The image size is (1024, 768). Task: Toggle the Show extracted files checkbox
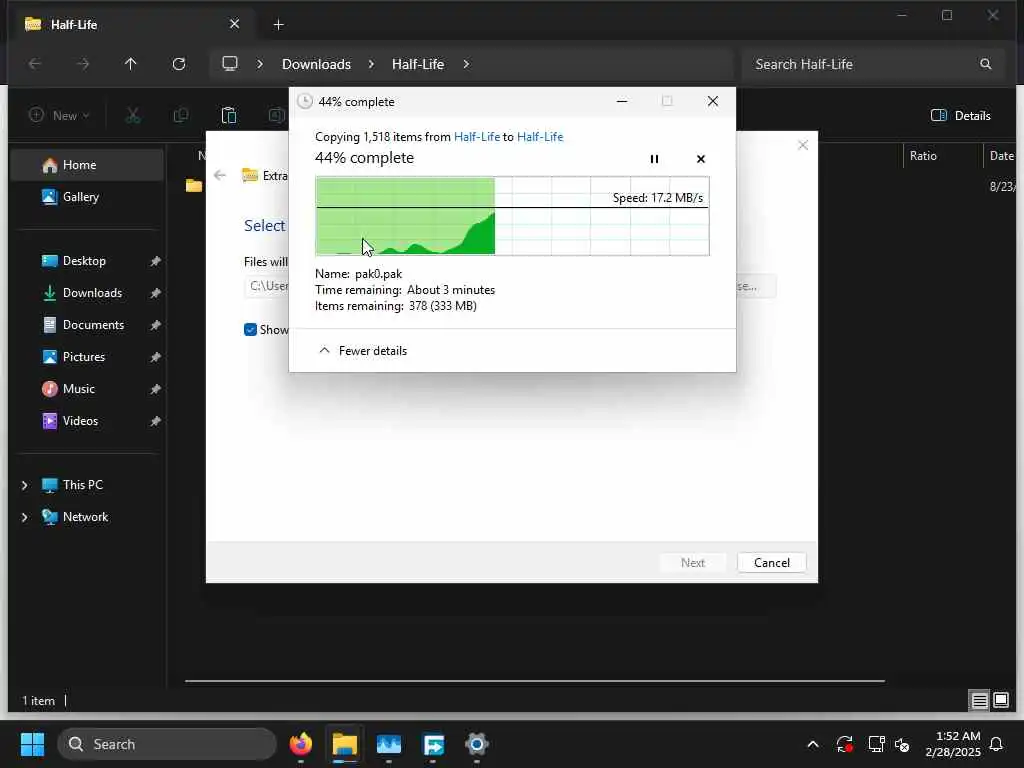tap(250, 330)
